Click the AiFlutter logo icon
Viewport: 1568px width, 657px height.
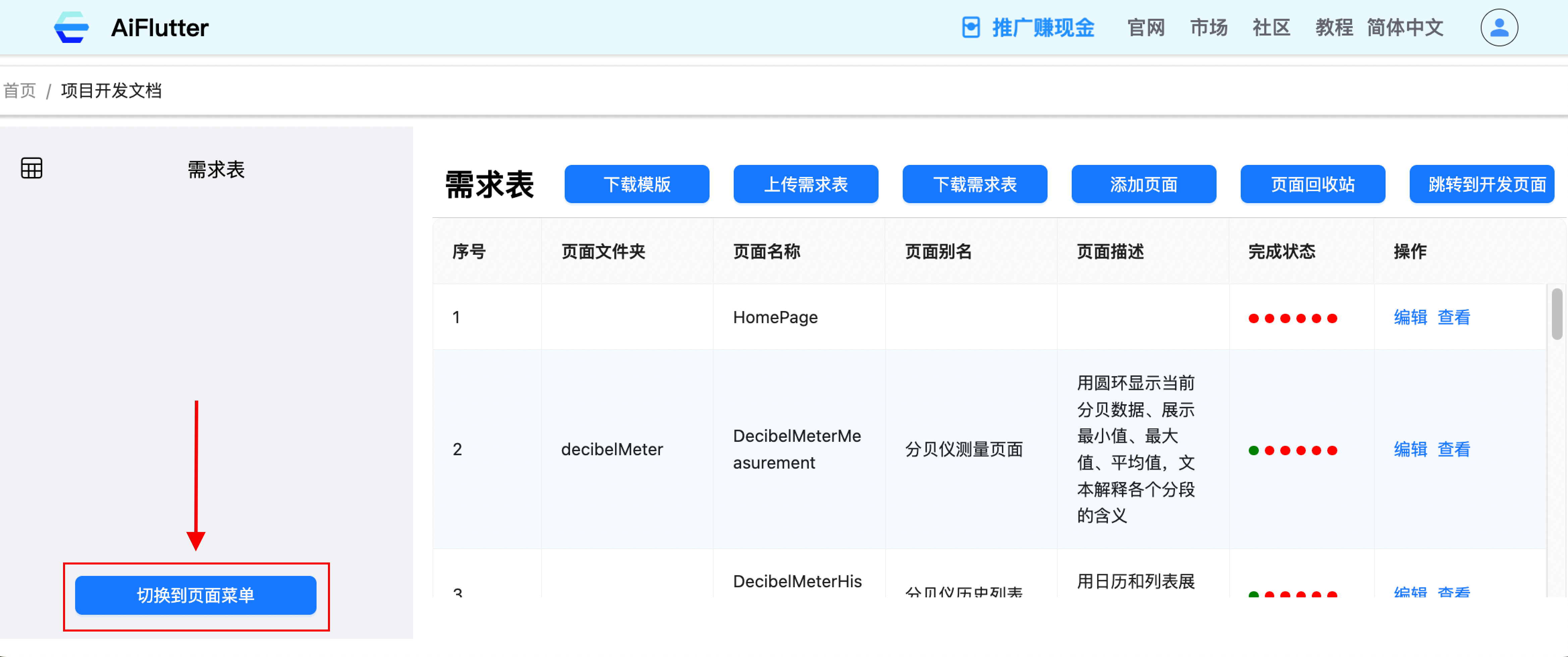click(71, 27)
